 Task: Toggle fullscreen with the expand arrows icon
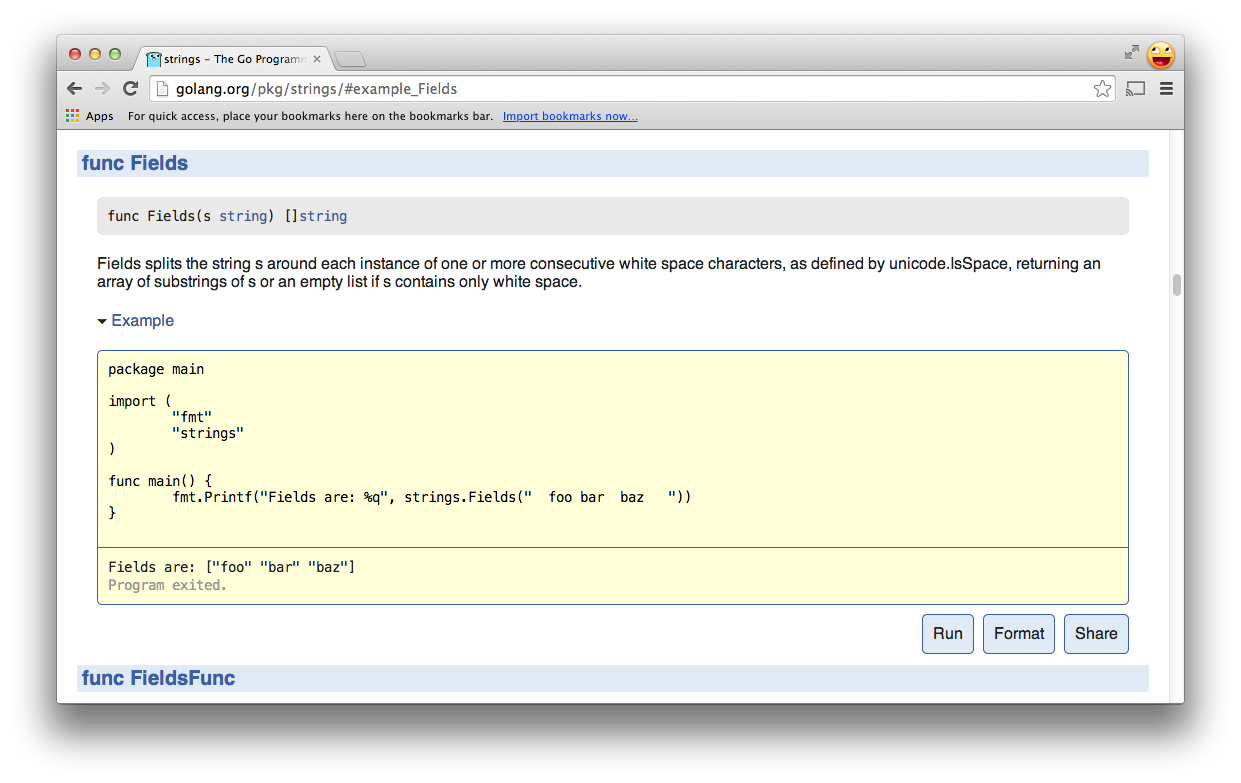[1131, 52]
